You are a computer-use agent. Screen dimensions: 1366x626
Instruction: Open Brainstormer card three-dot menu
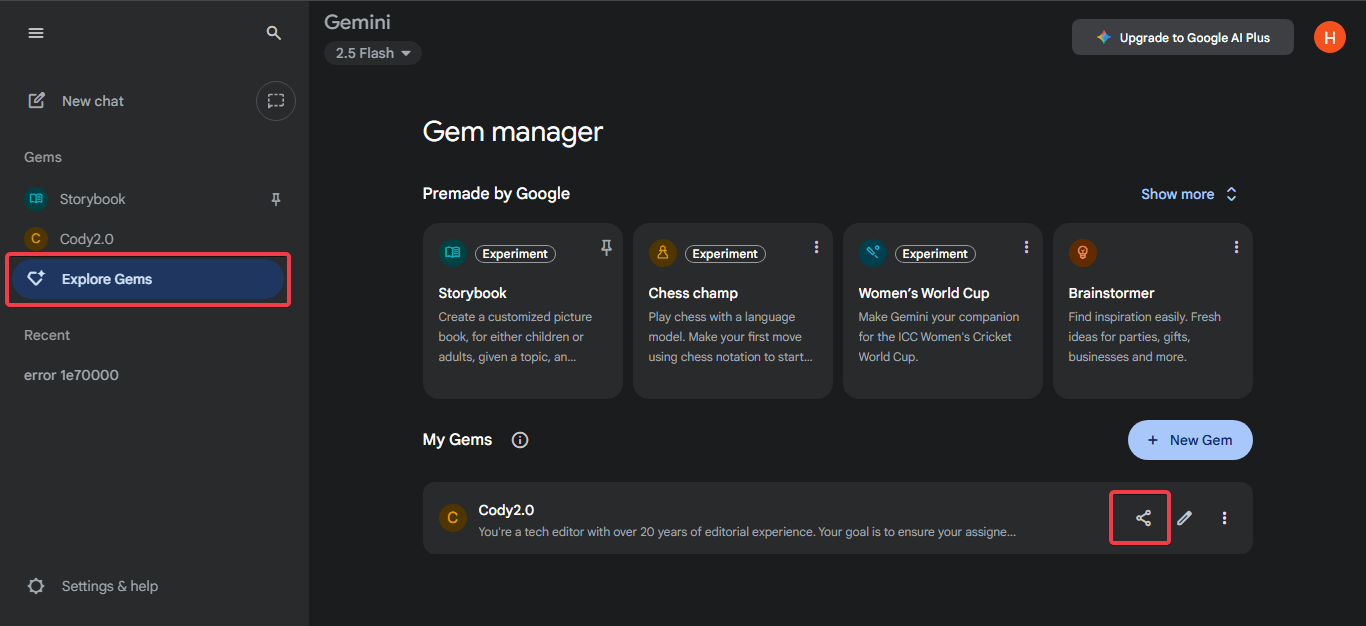pos(1236,247)
